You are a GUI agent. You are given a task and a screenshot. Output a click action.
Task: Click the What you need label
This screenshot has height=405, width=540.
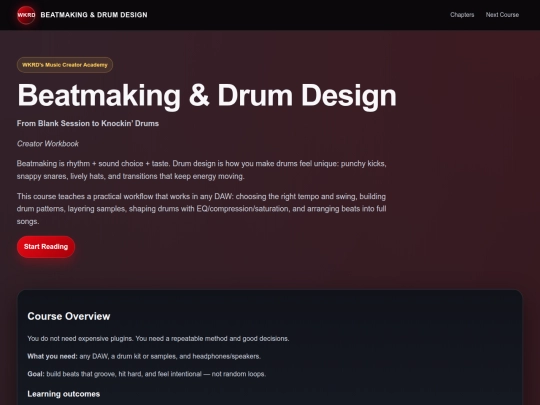[52, 356]
